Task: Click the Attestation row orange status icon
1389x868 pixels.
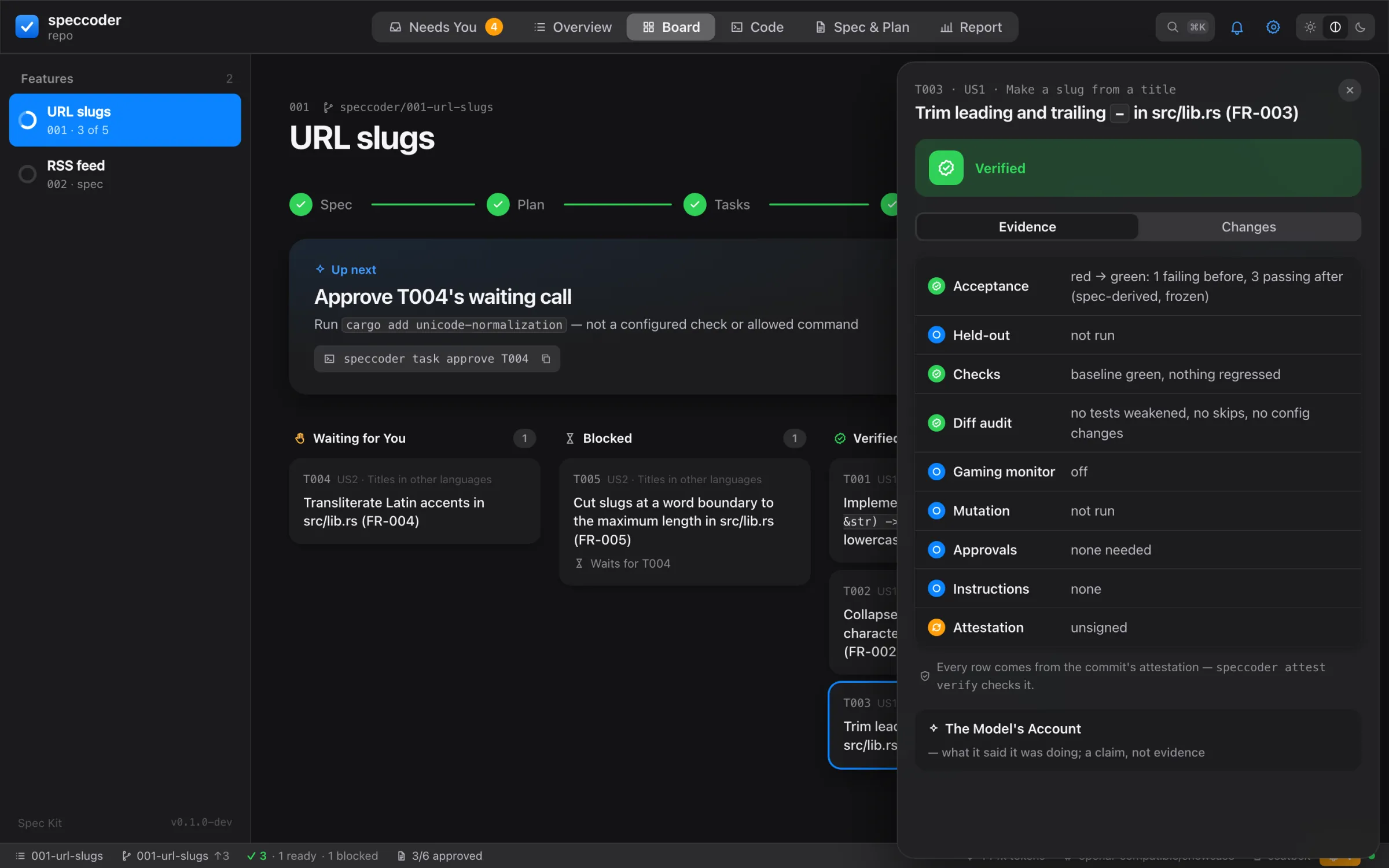Action: [x=936, y=627]
